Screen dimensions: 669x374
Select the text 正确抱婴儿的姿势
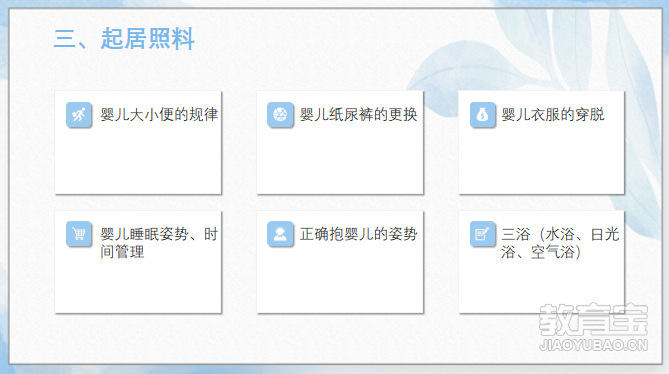click(x=358, y=234)
